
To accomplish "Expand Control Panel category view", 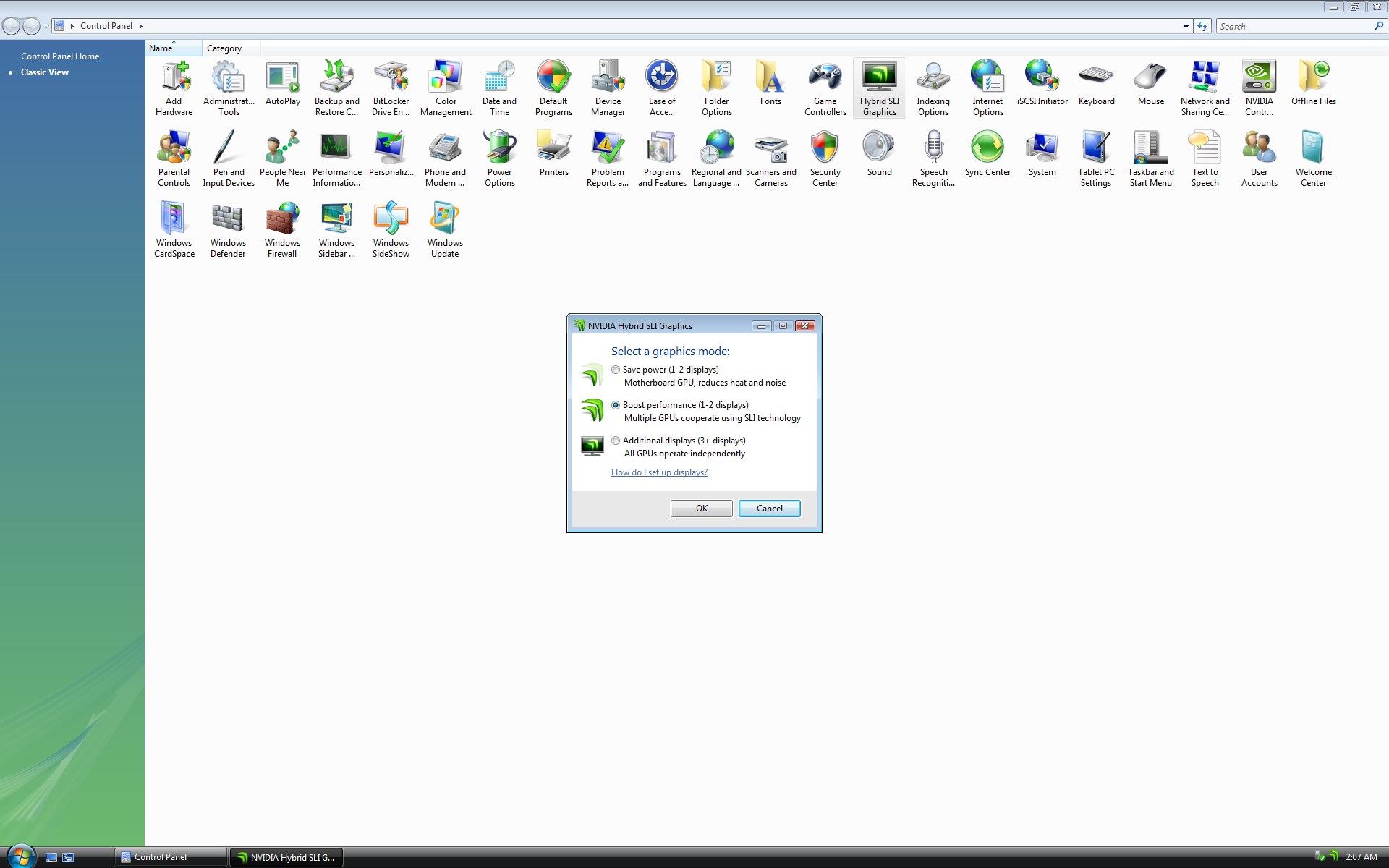I will [x=223, y=48].
